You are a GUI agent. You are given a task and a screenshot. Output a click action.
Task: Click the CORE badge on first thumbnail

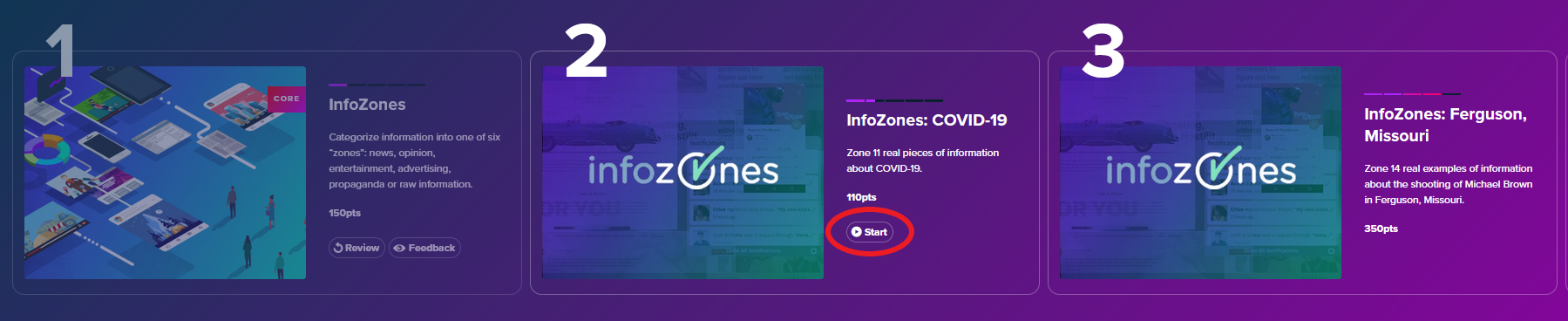287,99
